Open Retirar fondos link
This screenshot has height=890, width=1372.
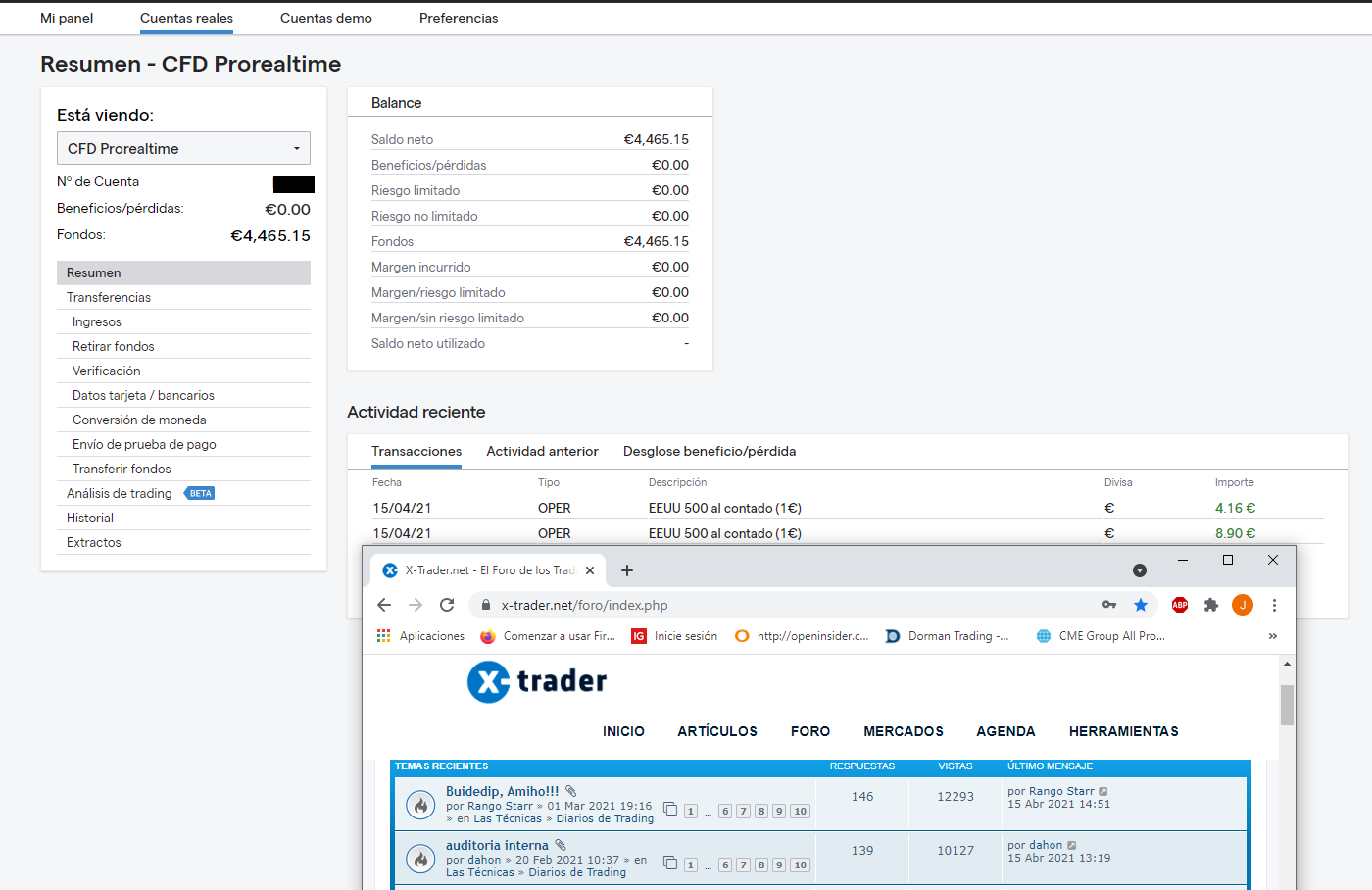(183, 346)
